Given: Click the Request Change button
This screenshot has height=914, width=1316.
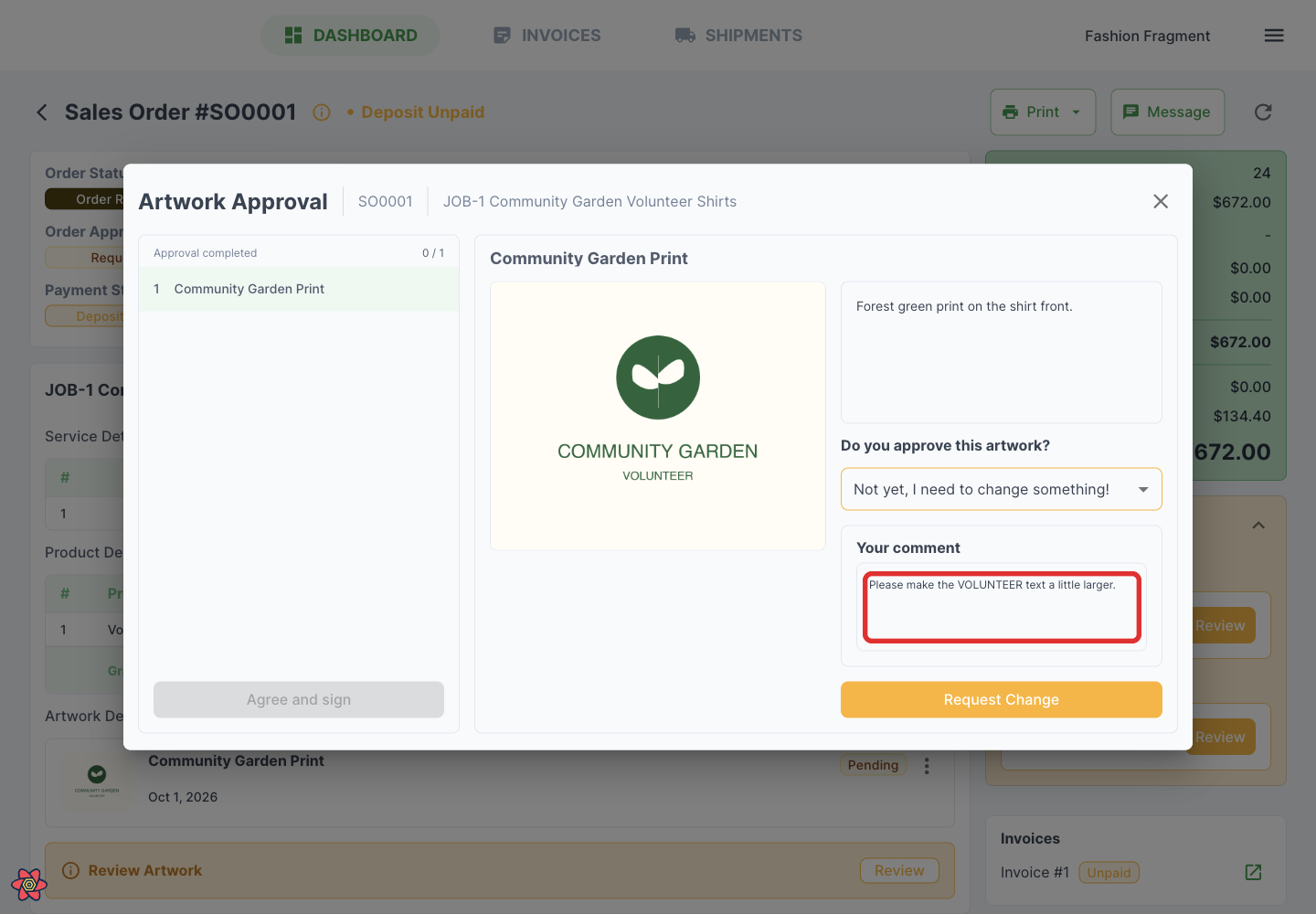Looking at the screenshot, I should [1002, 699].
